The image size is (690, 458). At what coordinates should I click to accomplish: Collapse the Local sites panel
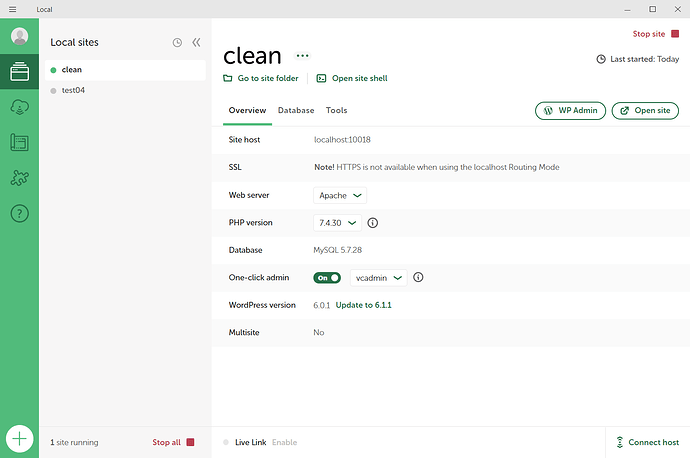tap(196, 42)
